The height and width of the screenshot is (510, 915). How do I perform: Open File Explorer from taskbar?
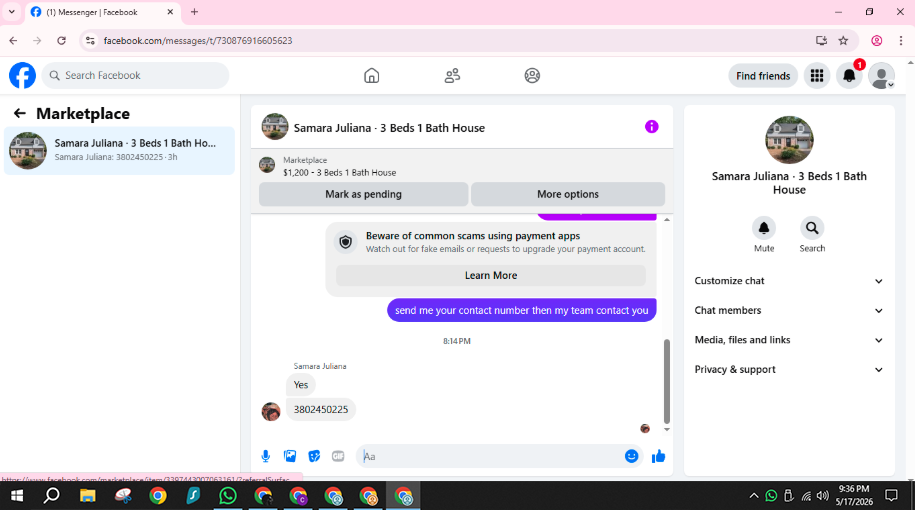click(88, 496)
